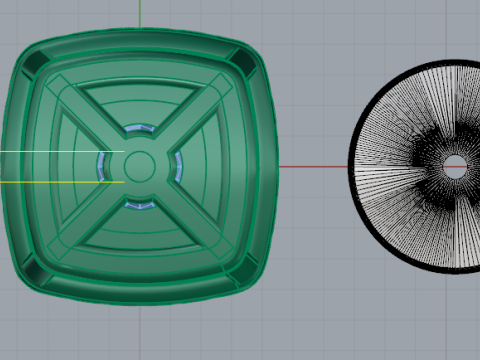This screenshot has height=360, width=480.
Task: Click the red axis line between objects
Action: coord(313,166)
